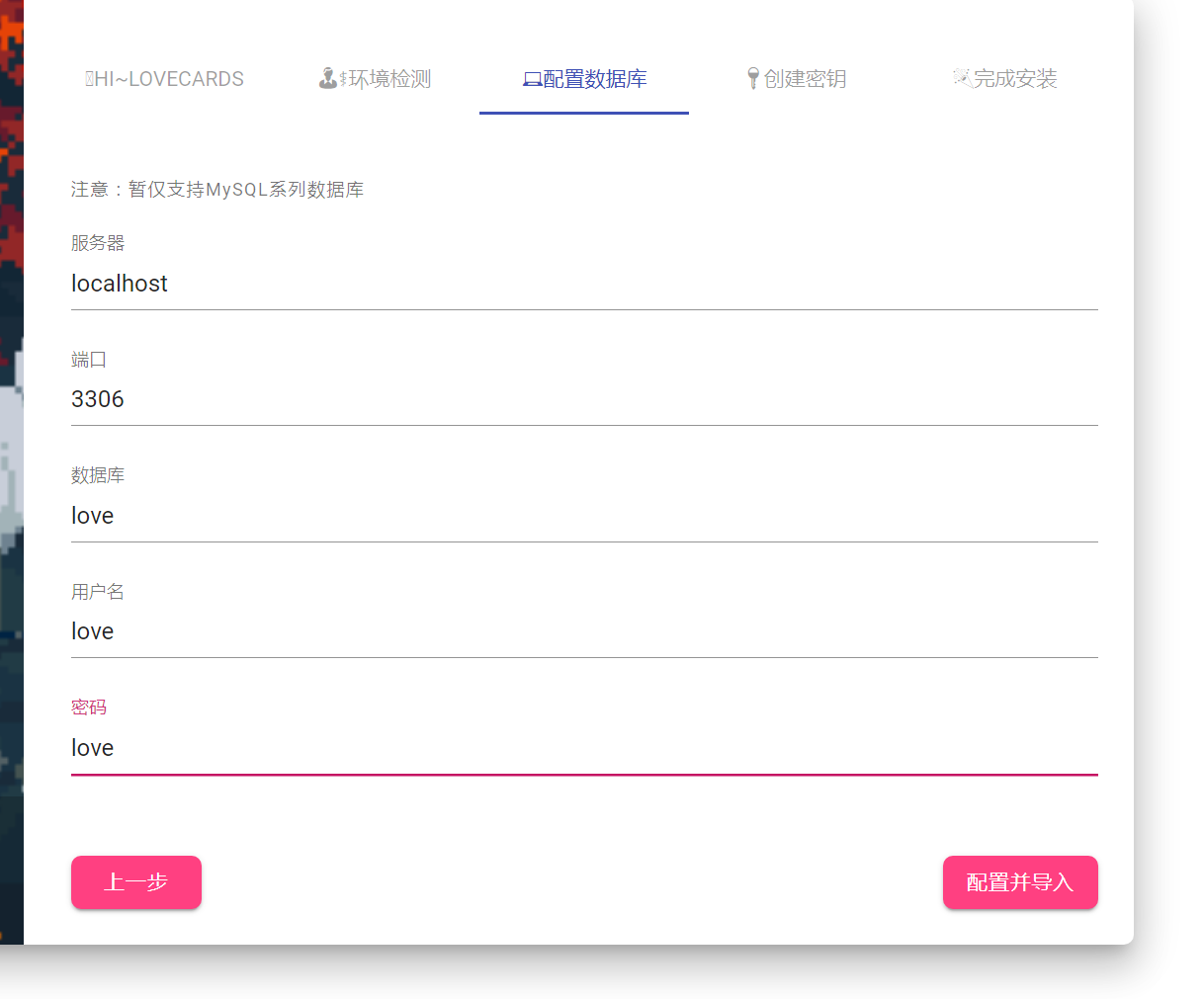Viewport: 1204px width, 999px height.
Task: Click the small glyph before HI~LOVECARDS
Action: pyautogui.click(x=89, y=79)
